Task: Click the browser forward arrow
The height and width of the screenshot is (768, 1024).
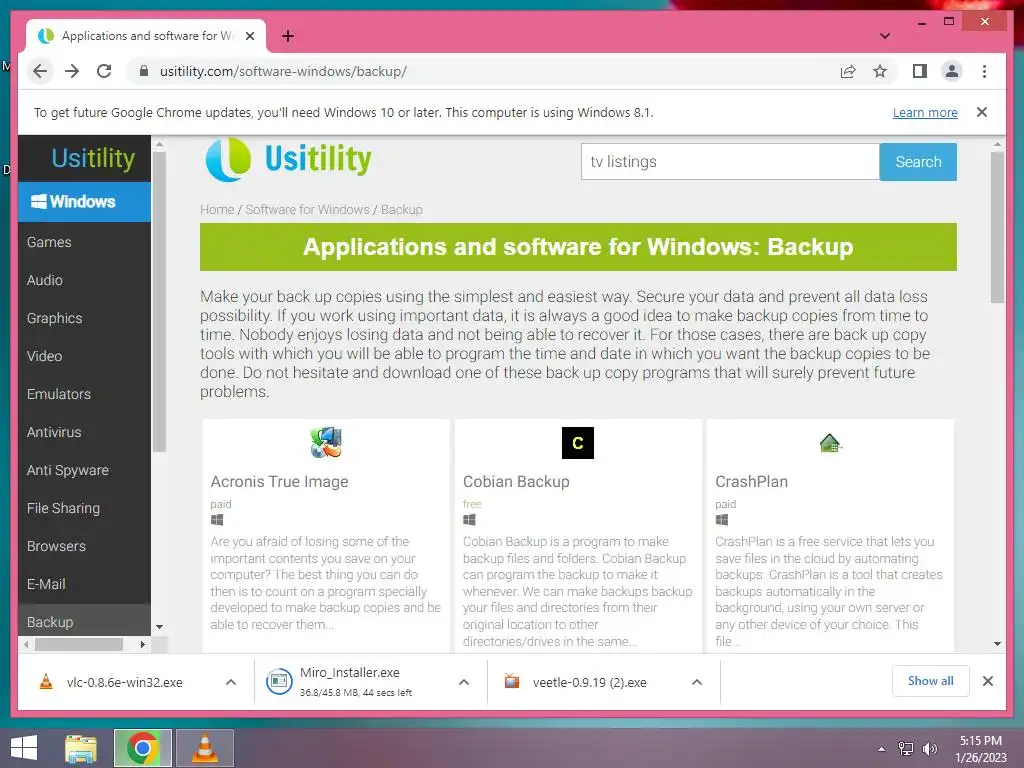Action: (72, 71)
